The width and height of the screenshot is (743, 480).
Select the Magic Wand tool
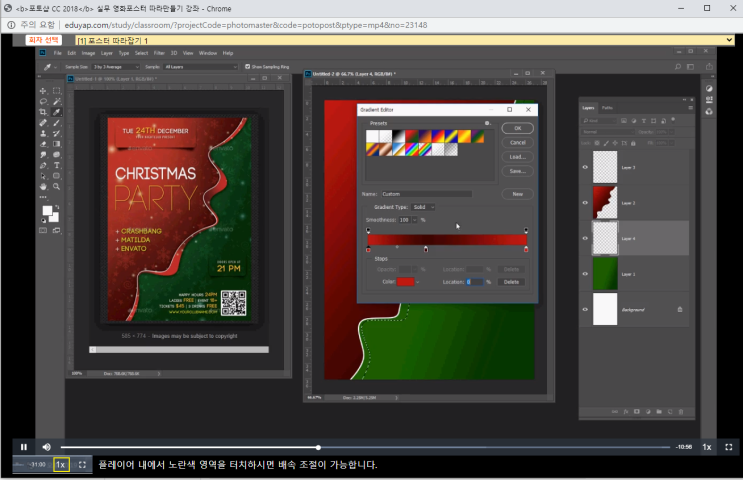(x=56, y=101)
